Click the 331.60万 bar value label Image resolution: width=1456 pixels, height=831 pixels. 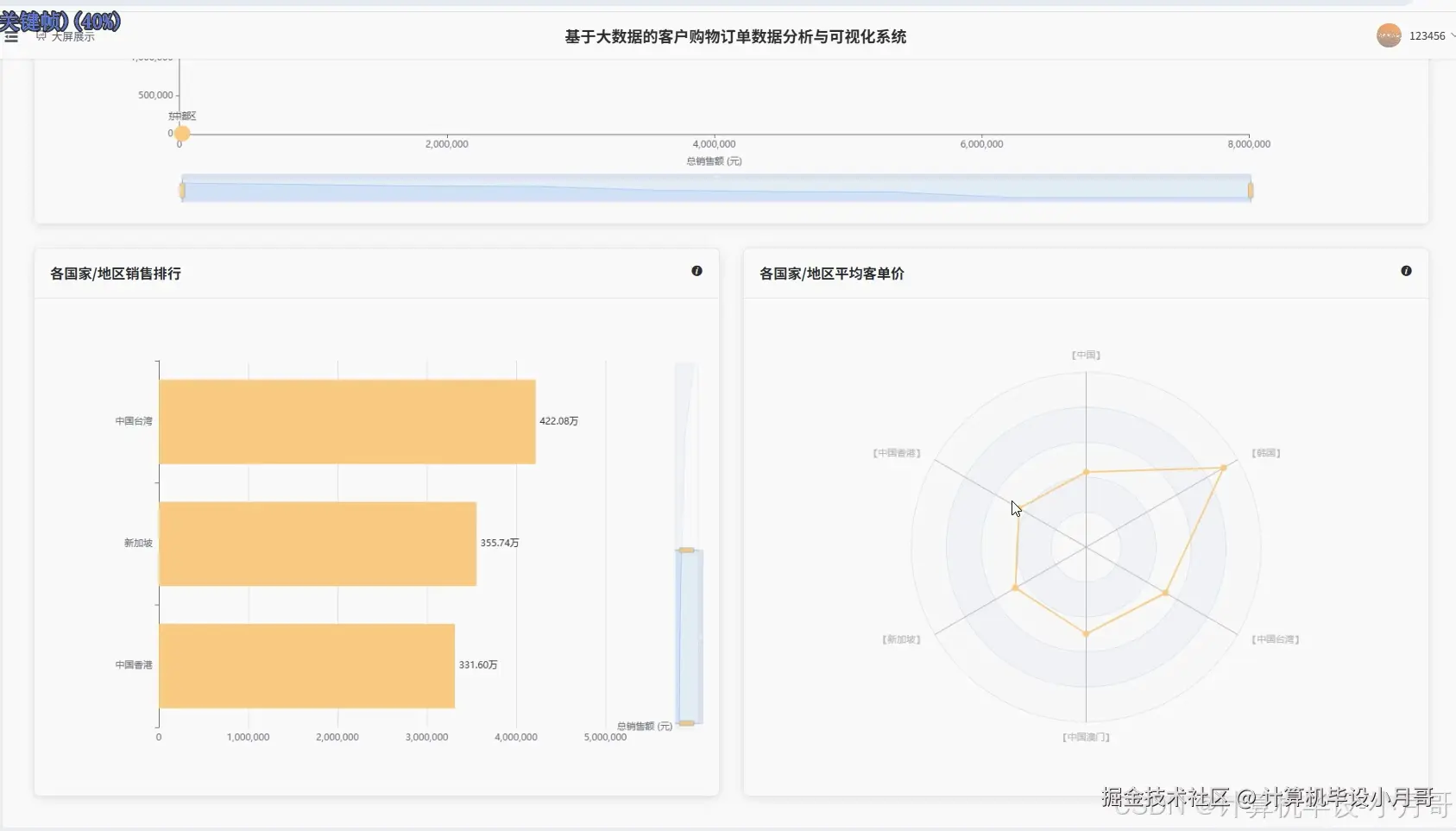[478, 664]
